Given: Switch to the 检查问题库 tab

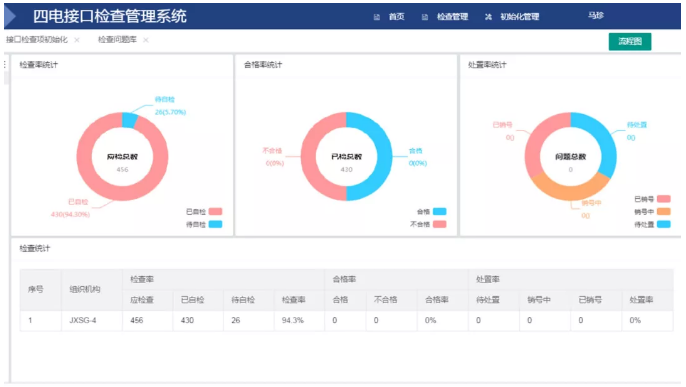Looking at the screenshot, I should pyautogui.click(x=117, y=40).
